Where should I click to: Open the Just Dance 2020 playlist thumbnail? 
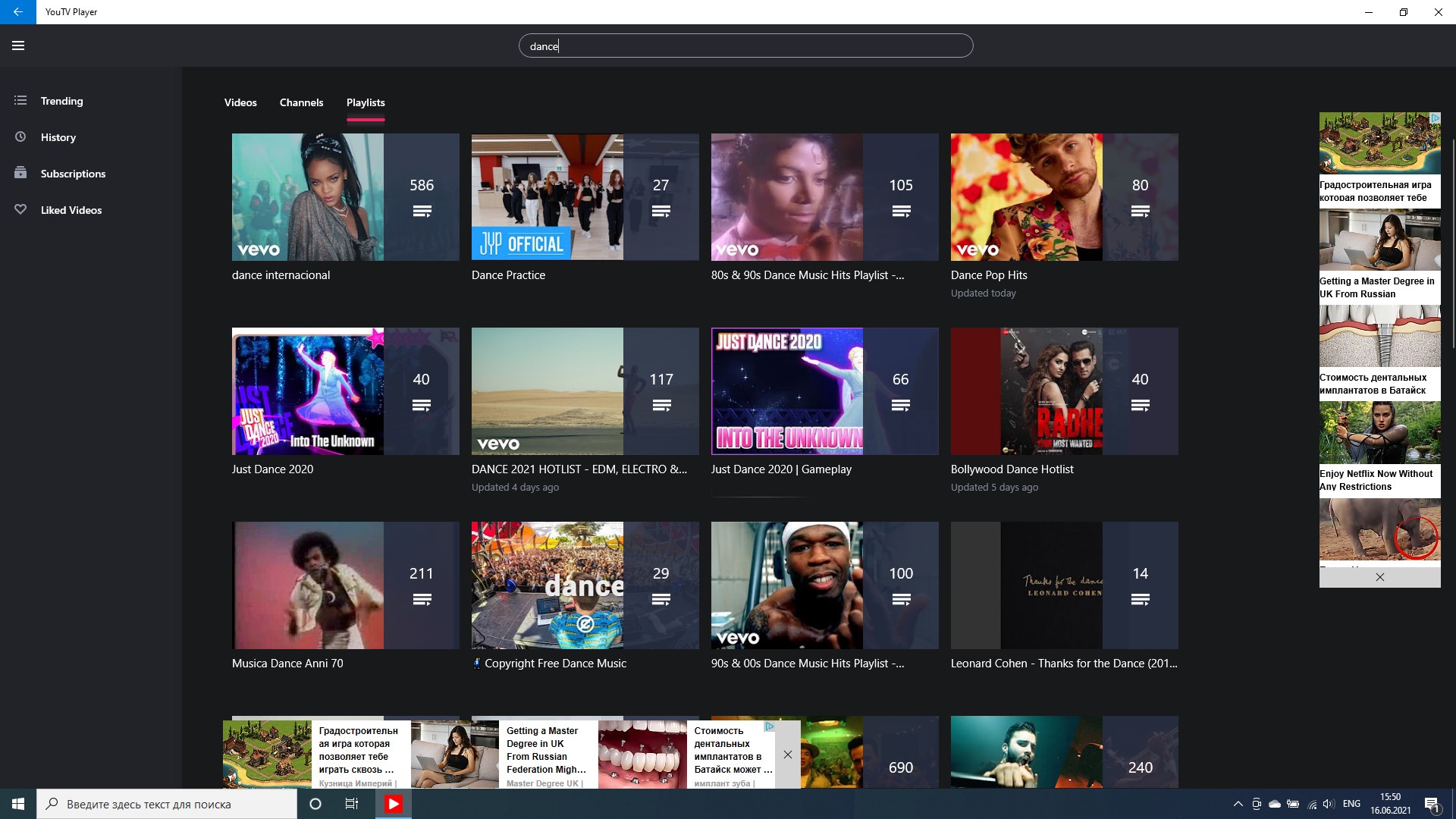point(306,391)
